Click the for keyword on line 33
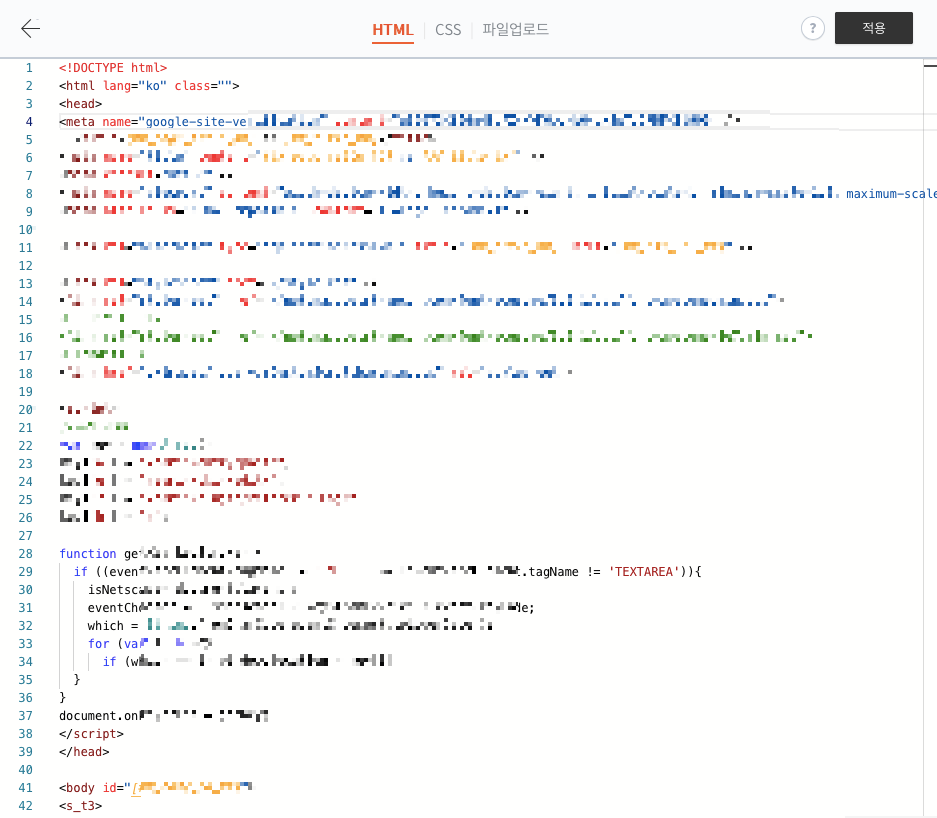This screenshot has height=818, width=937. coord(99,644)
